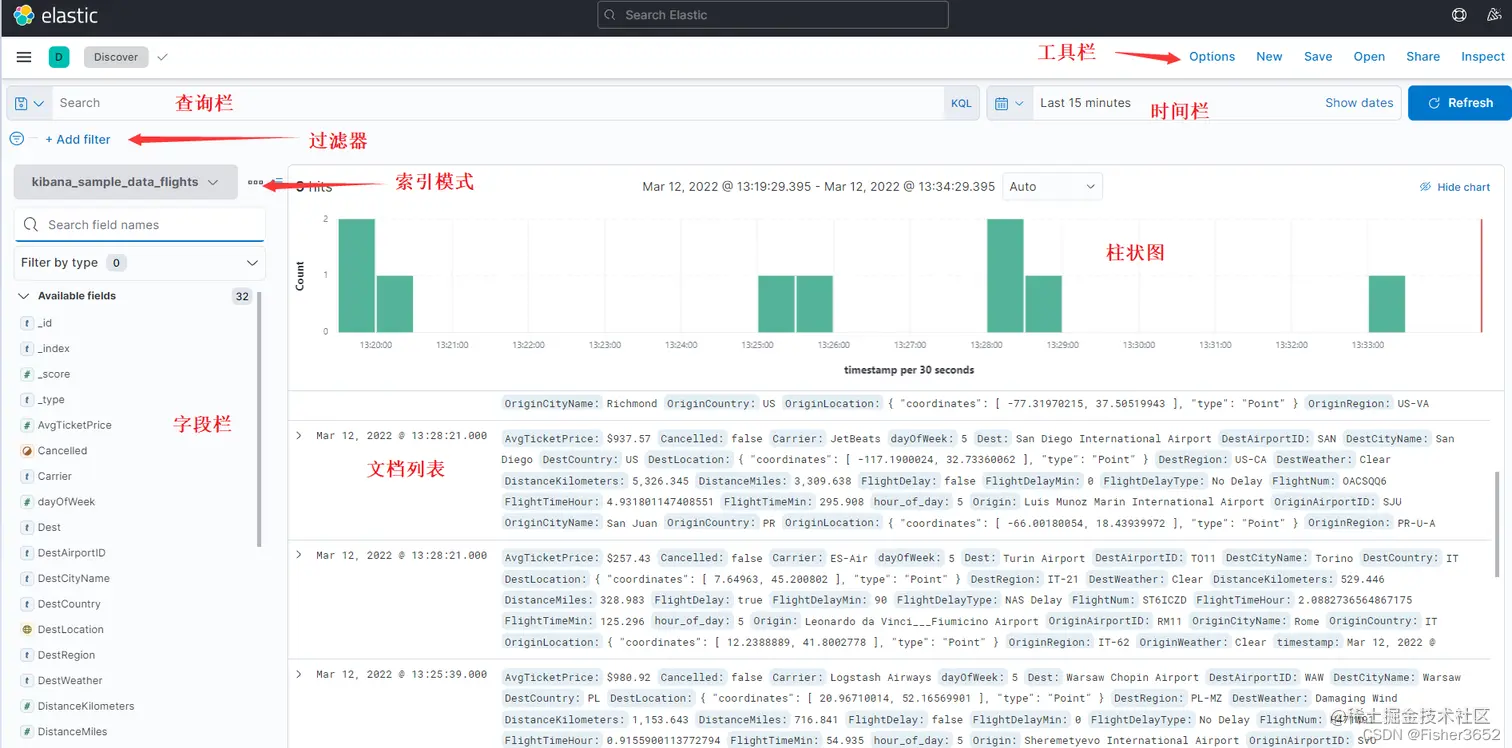
Task: Open the Auto interval dropdown
Action: pos(1052,186)
